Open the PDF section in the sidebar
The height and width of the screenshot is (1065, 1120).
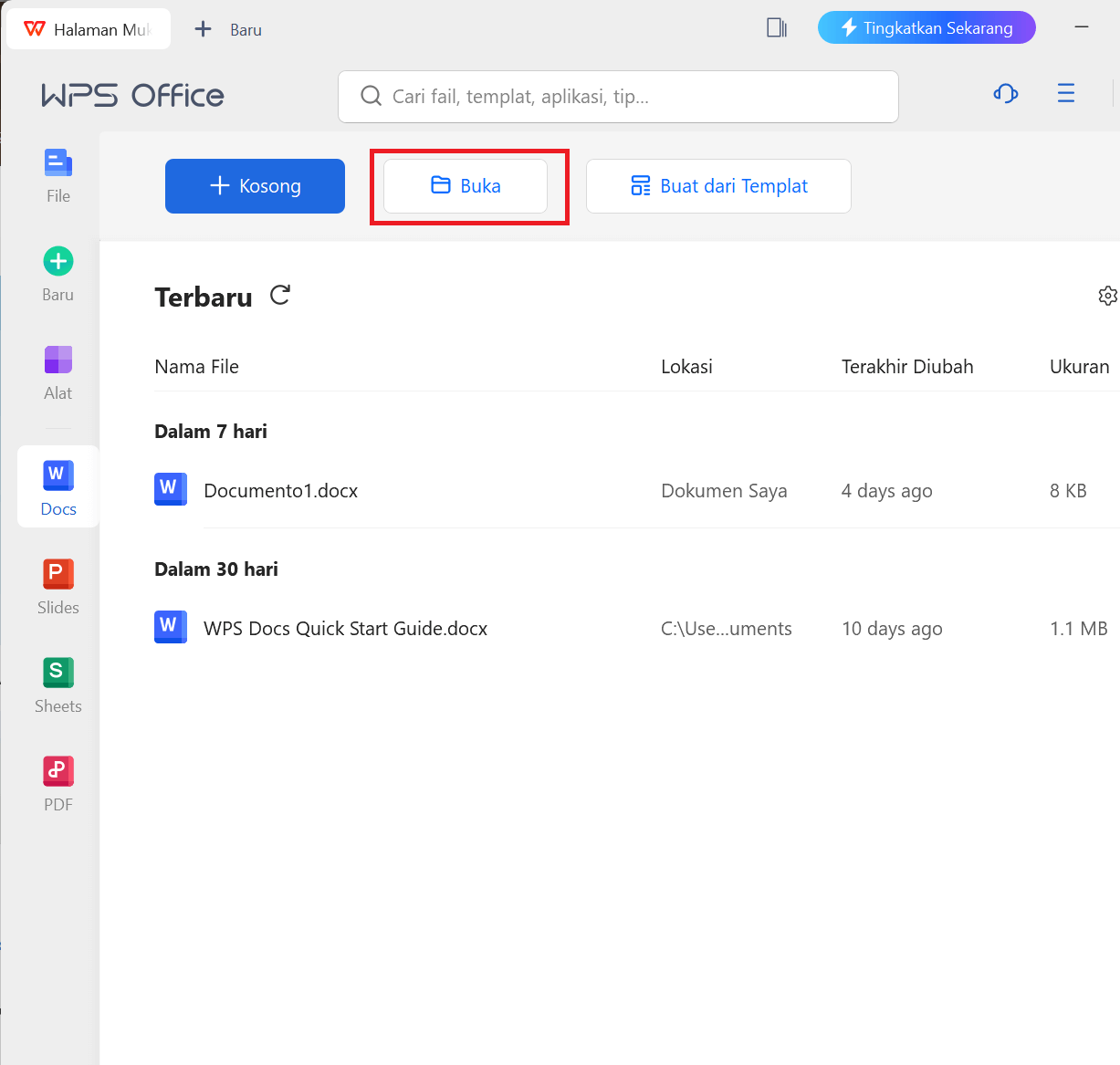tap(58, 783)
